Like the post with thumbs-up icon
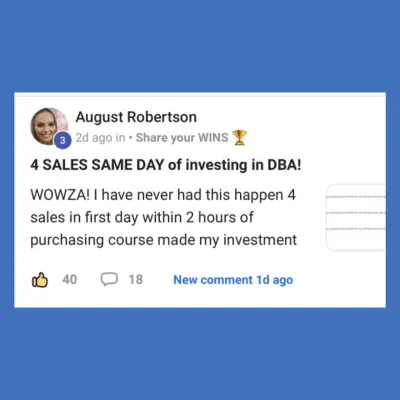This screenshot has height=400, width=400. pos(40,280)
